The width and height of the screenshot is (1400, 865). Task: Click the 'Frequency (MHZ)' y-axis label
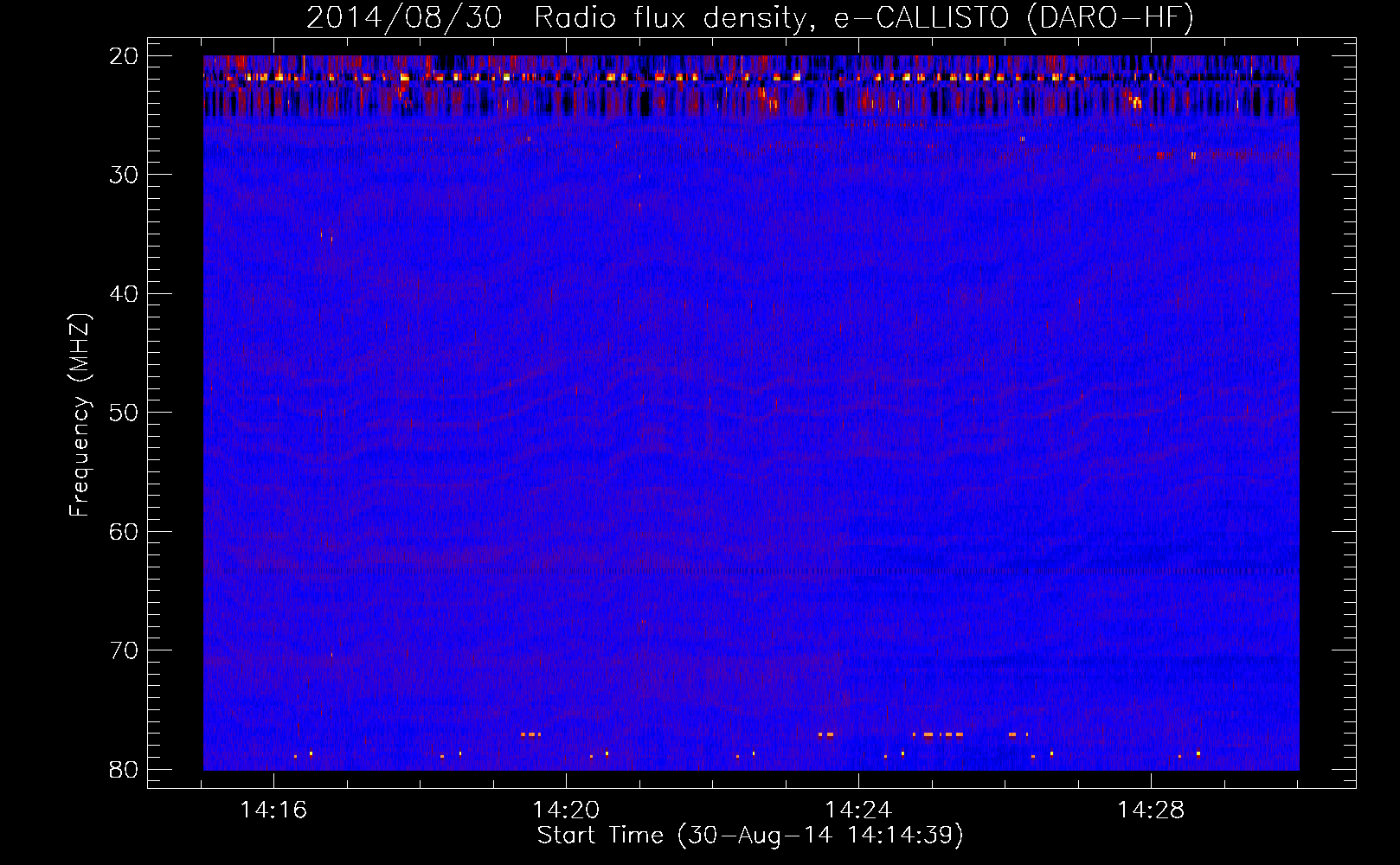(80, 415)
